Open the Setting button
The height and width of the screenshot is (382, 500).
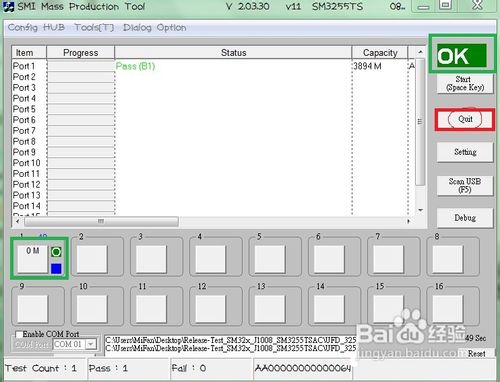click(x=465, y=152)
